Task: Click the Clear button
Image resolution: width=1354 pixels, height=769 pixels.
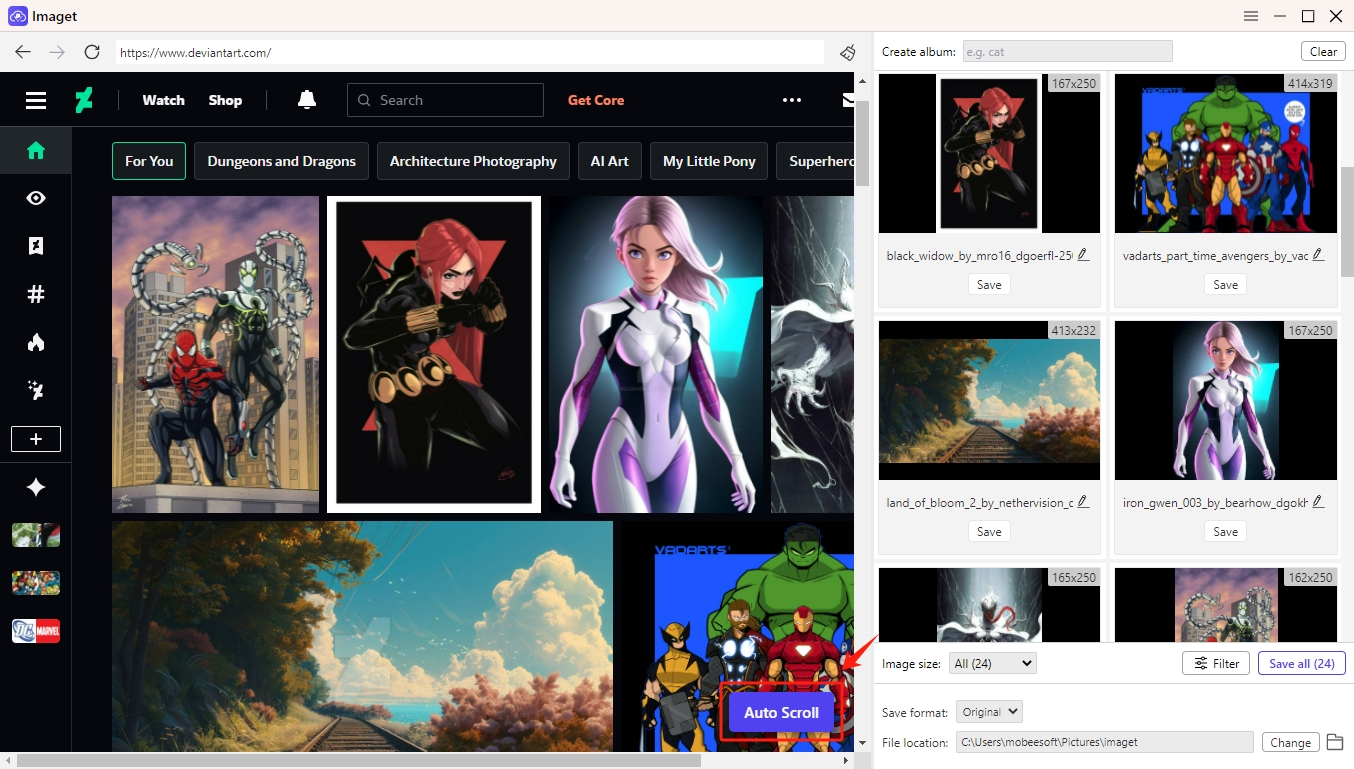Action: [1323, 51]
